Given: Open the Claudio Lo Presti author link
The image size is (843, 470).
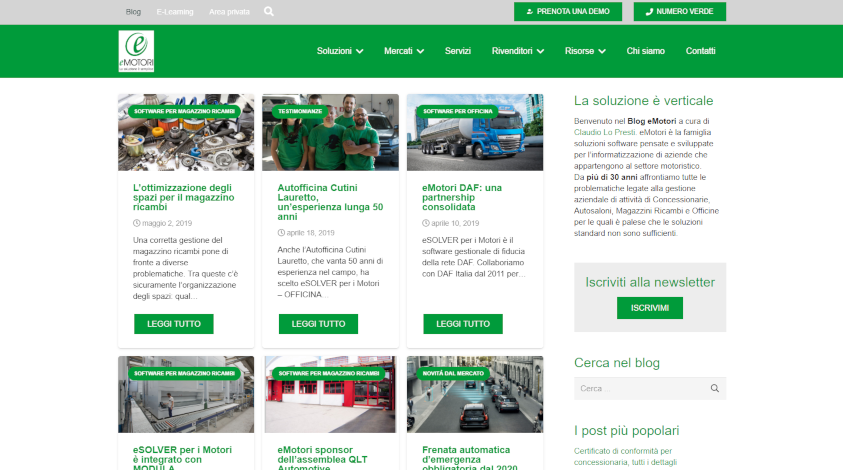Looking at the screenshot, I should (x=604, y=132).
